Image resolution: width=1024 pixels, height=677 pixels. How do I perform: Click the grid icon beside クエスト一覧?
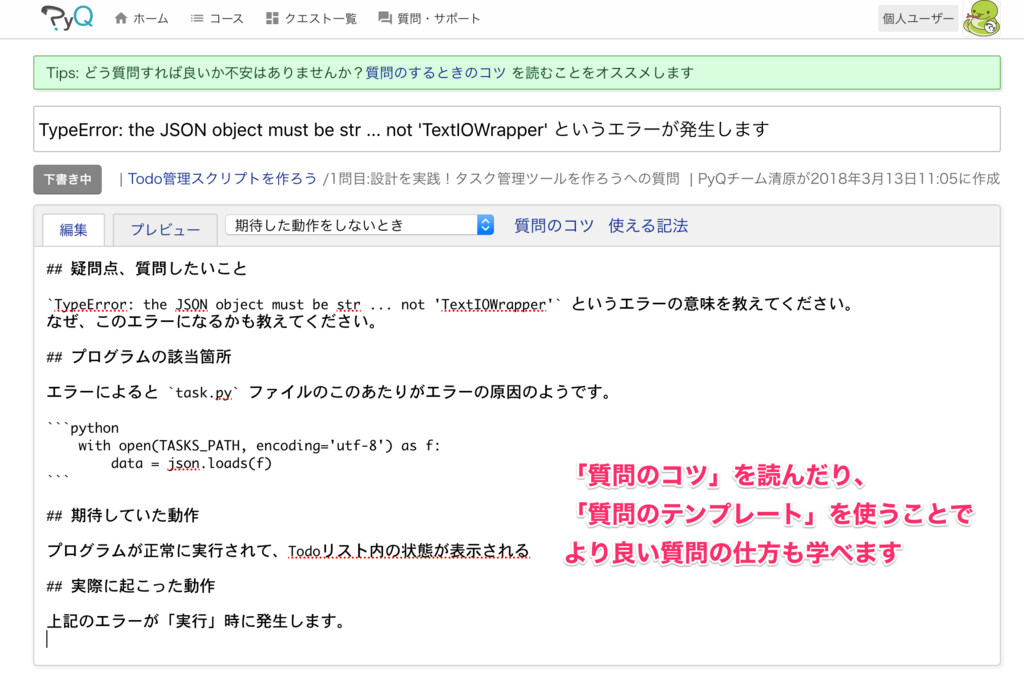coord(272,18)
